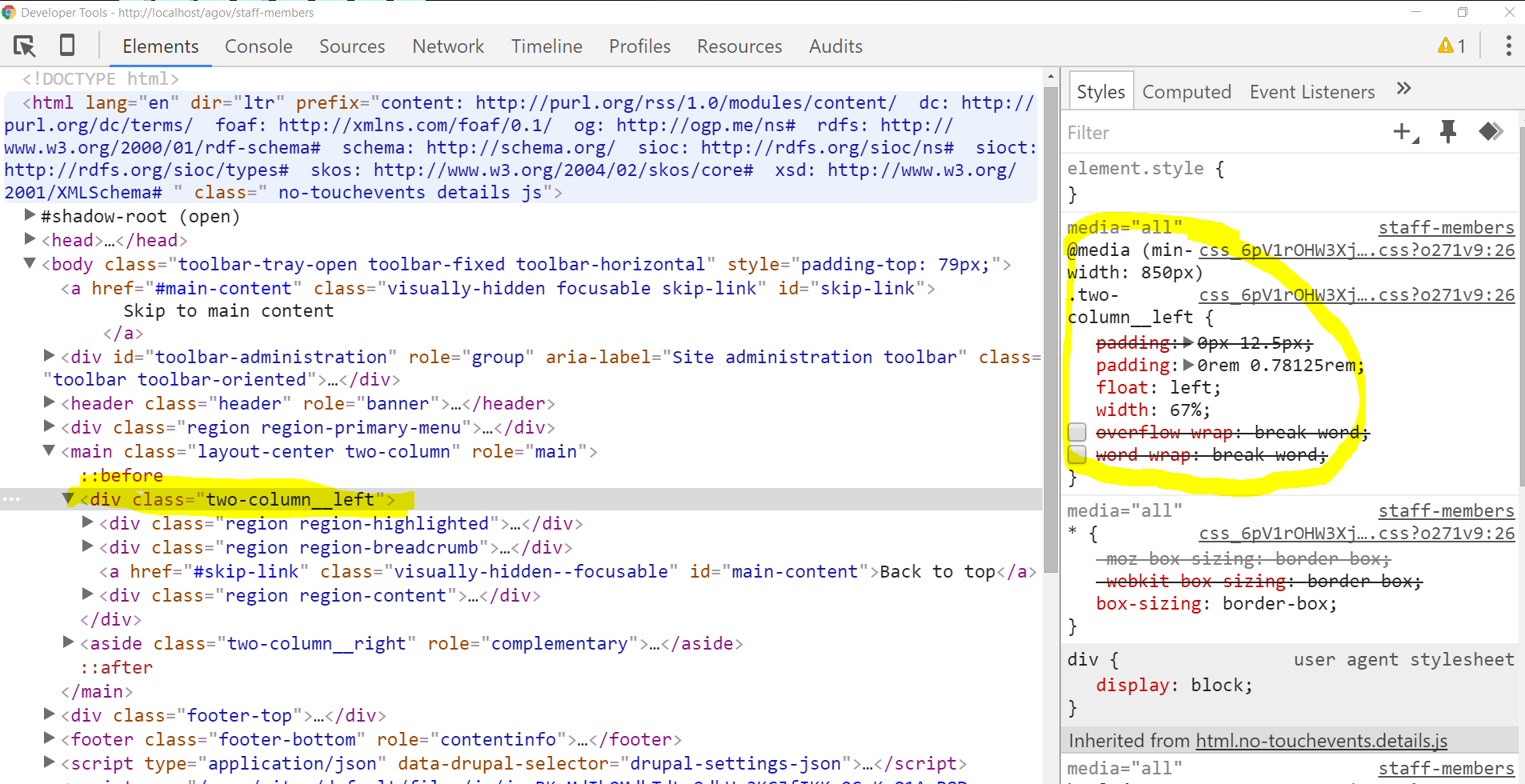Select the Event Listeners sidebar tab

click(x=1312, y=92)
